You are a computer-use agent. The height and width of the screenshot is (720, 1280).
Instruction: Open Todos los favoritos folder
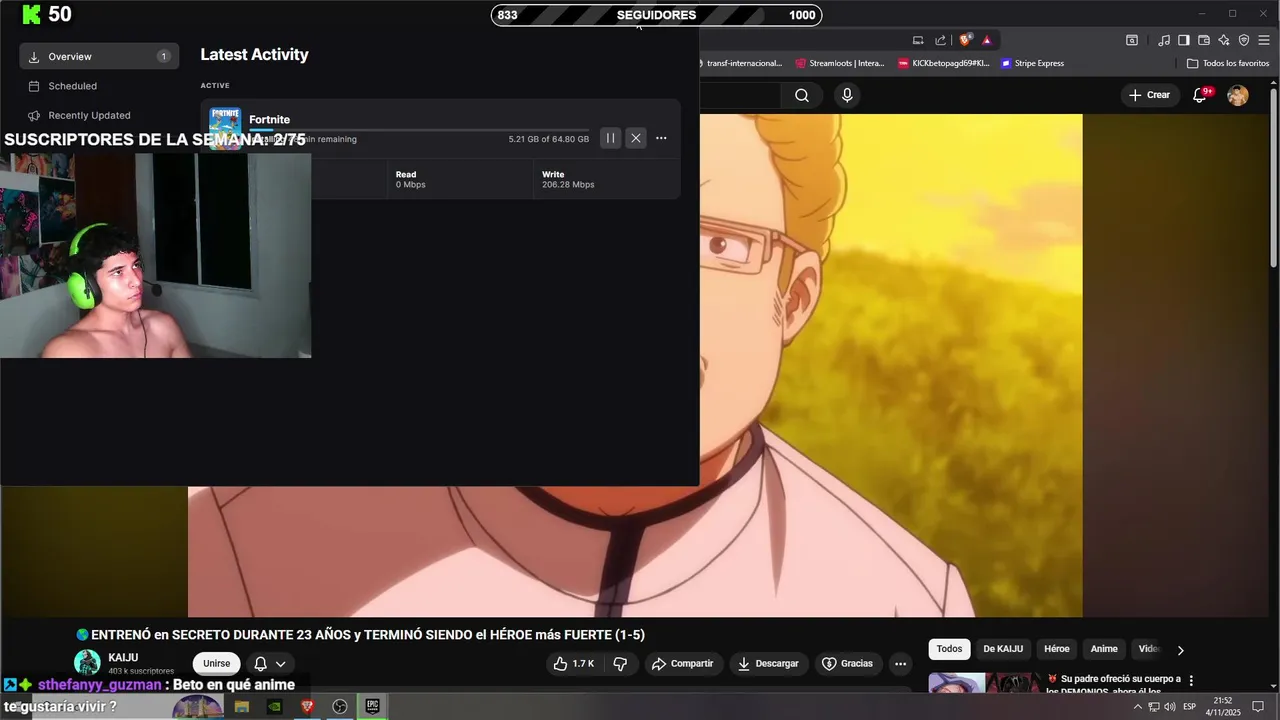click(1228, 63)
